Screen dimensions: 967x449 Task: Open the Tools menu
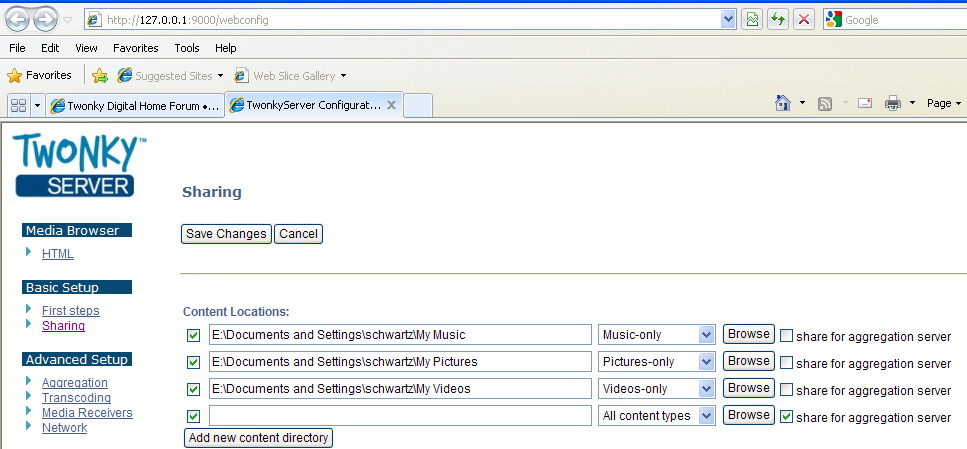click(x=186, y=47)
